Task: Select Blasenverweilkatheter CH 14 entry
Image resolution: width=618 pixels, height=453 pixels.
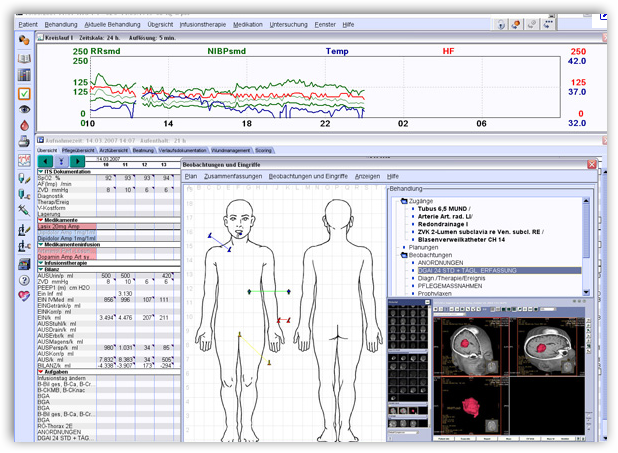Action: (x=462, y=240)
